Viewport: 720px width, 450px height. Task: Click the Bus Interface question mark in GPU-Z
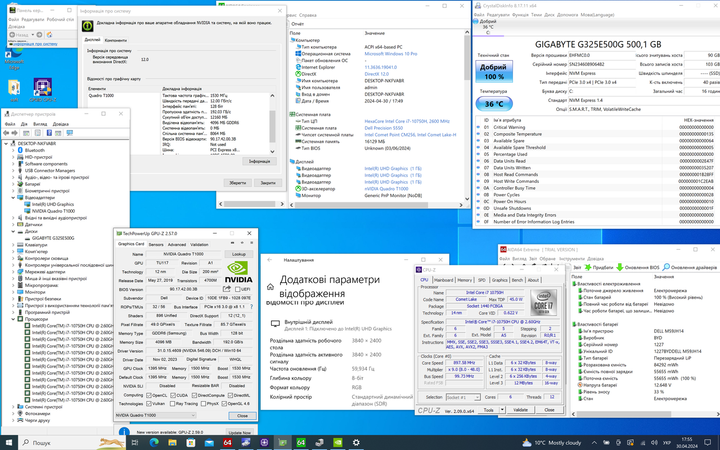[x=251, y=306]
